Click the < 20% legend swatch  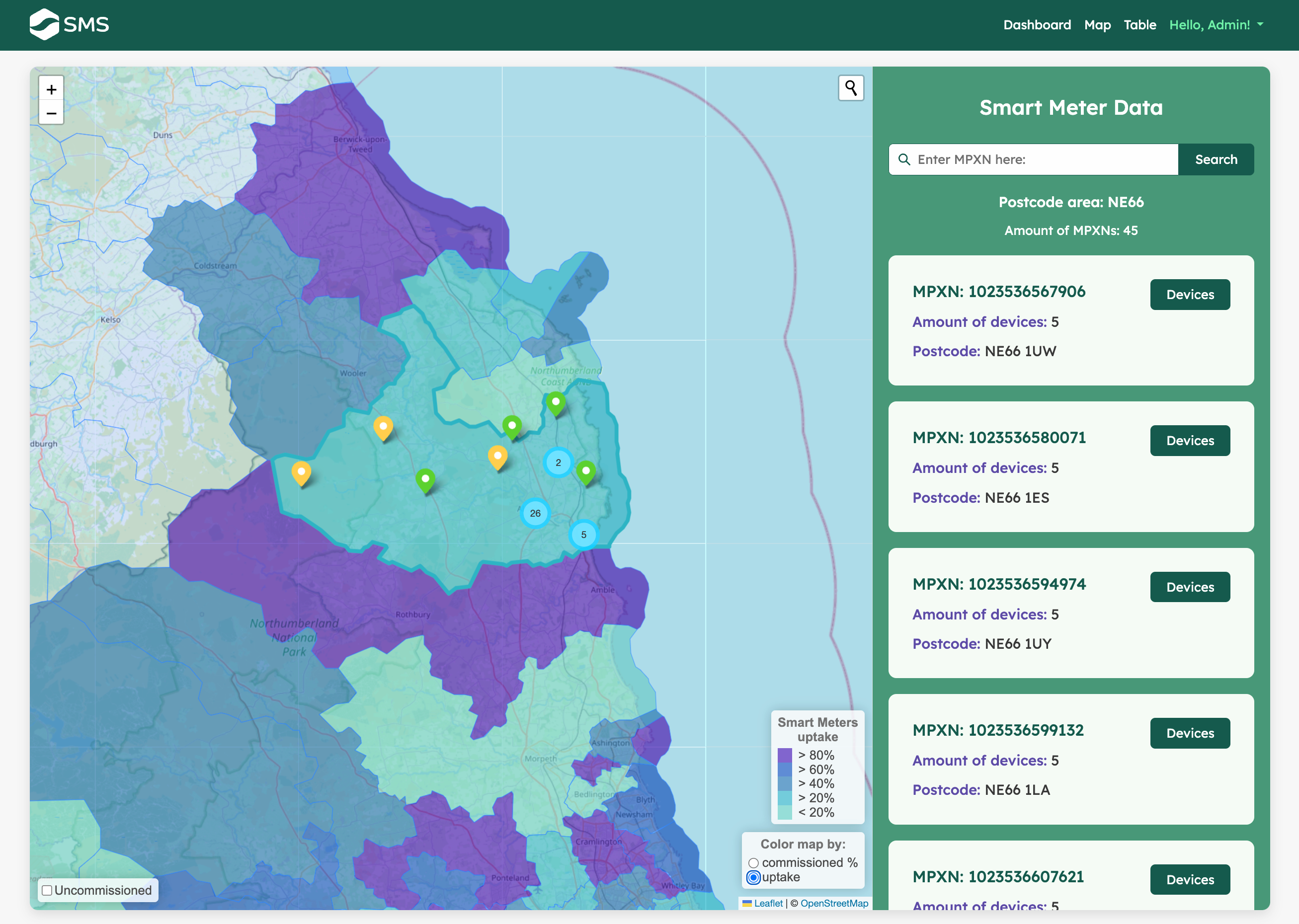pos(785,813)
